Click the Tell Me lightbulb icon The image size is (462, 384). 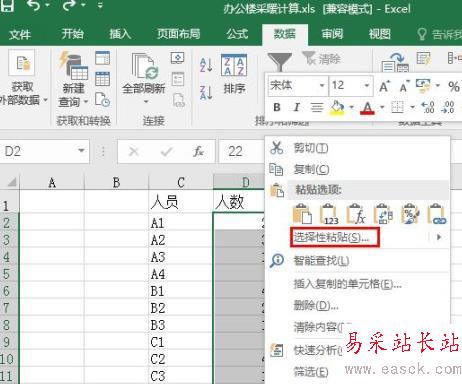point(422,34)
